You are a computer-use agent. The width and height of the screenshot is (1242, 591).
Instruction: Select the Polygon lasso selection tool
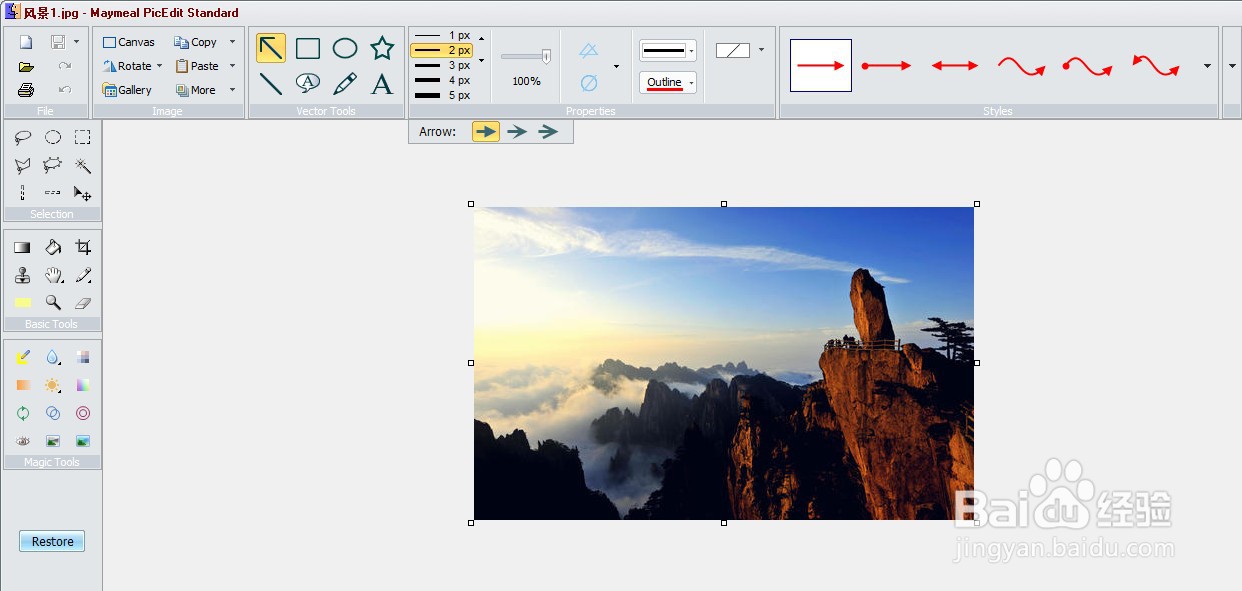[22, 166]
